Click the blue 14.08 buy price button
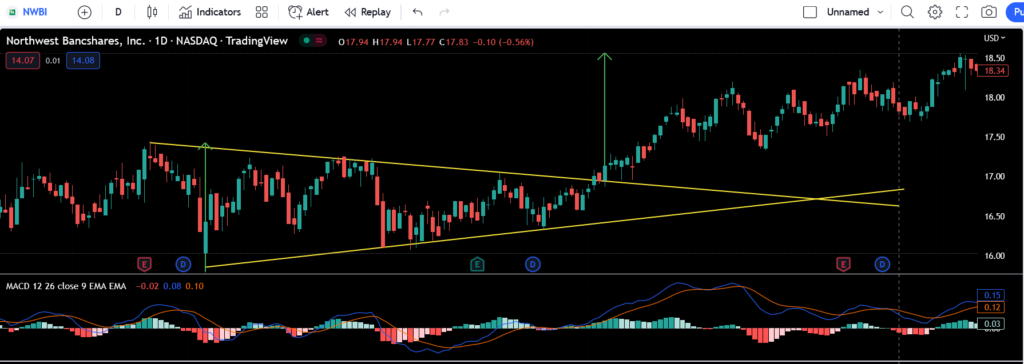Image resolution: width=1024 pixels, height=364 pixels. pos(83,61)
